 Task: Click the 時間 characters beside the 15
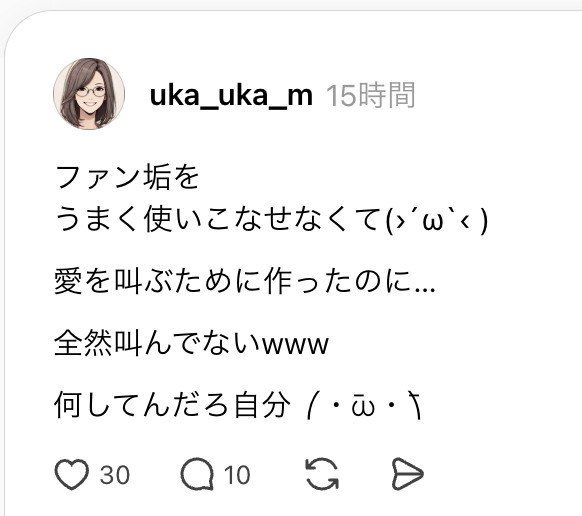click(387, 95)
